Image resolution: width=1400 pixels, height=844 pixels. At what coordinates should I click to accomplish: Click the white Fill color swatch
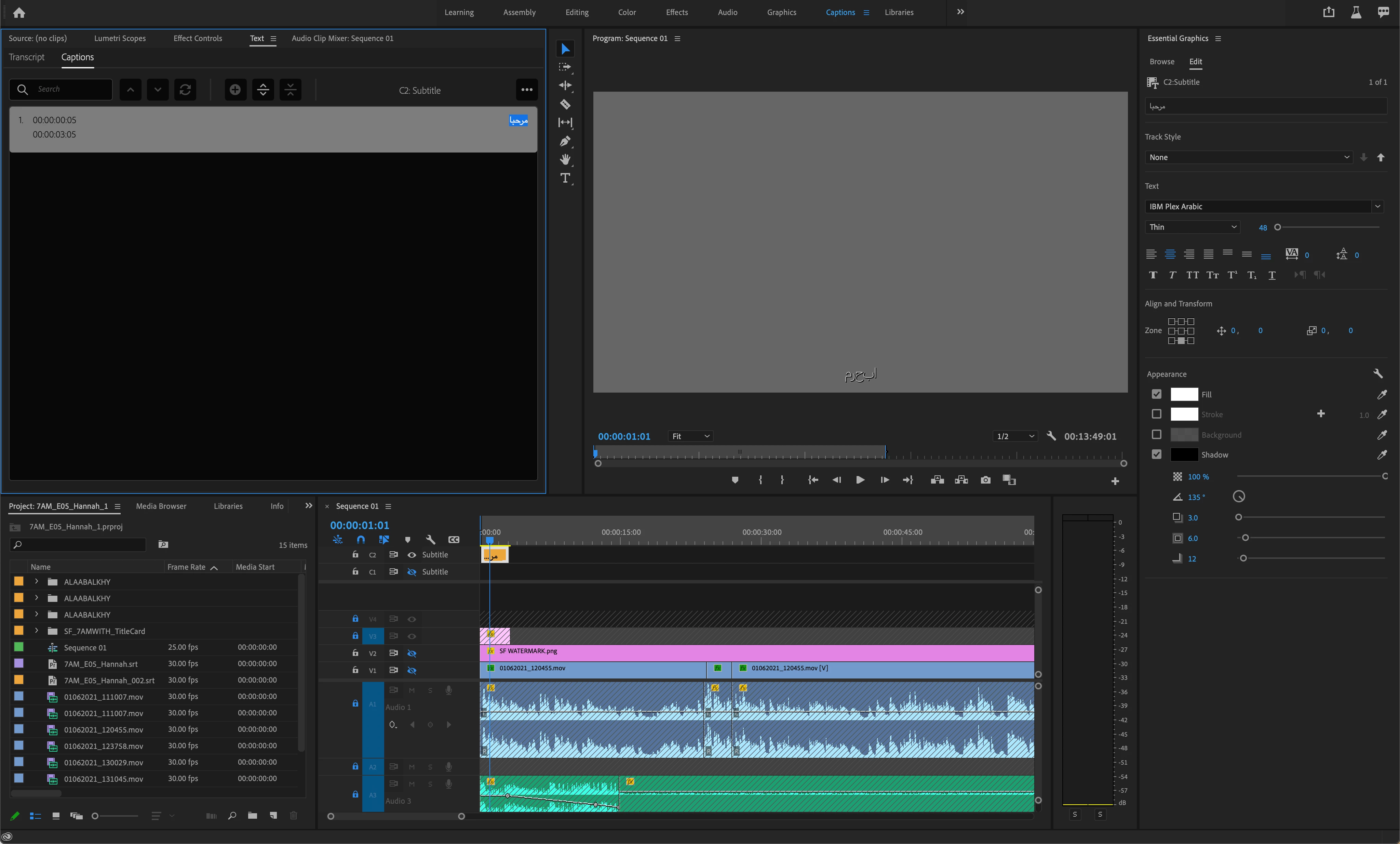pos(1184,394)
